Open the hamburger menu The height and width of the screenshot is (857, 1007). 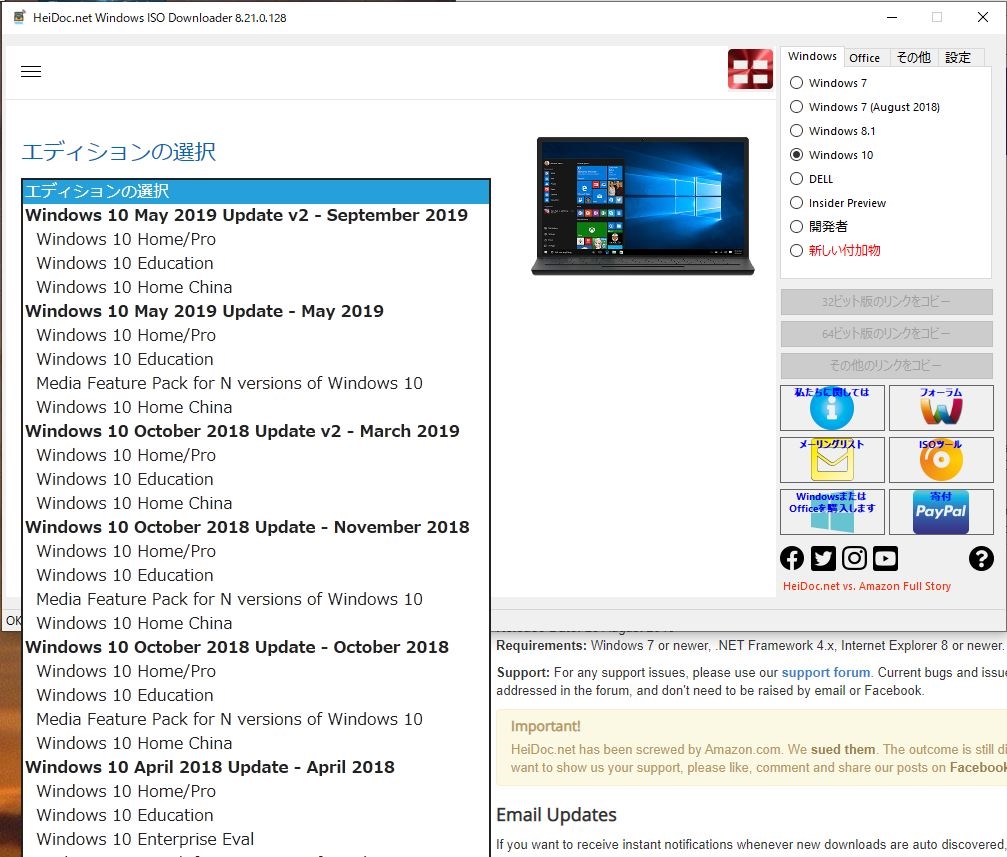(x=31, y=71)
